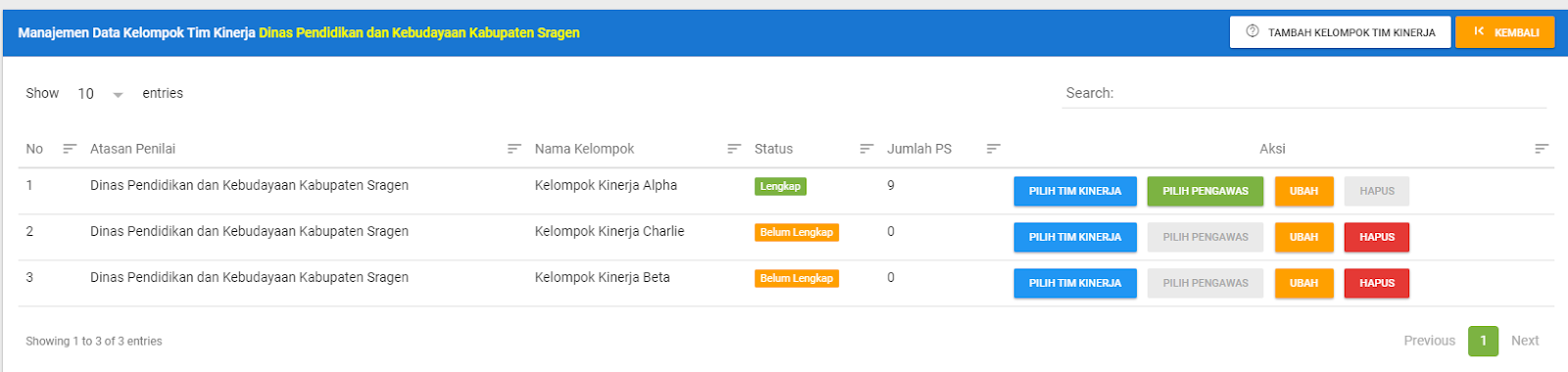The height and width of the screenshot is (372, 1568).
Task: Sort by Jumlah PS column icon
Action: pos(994,149)
